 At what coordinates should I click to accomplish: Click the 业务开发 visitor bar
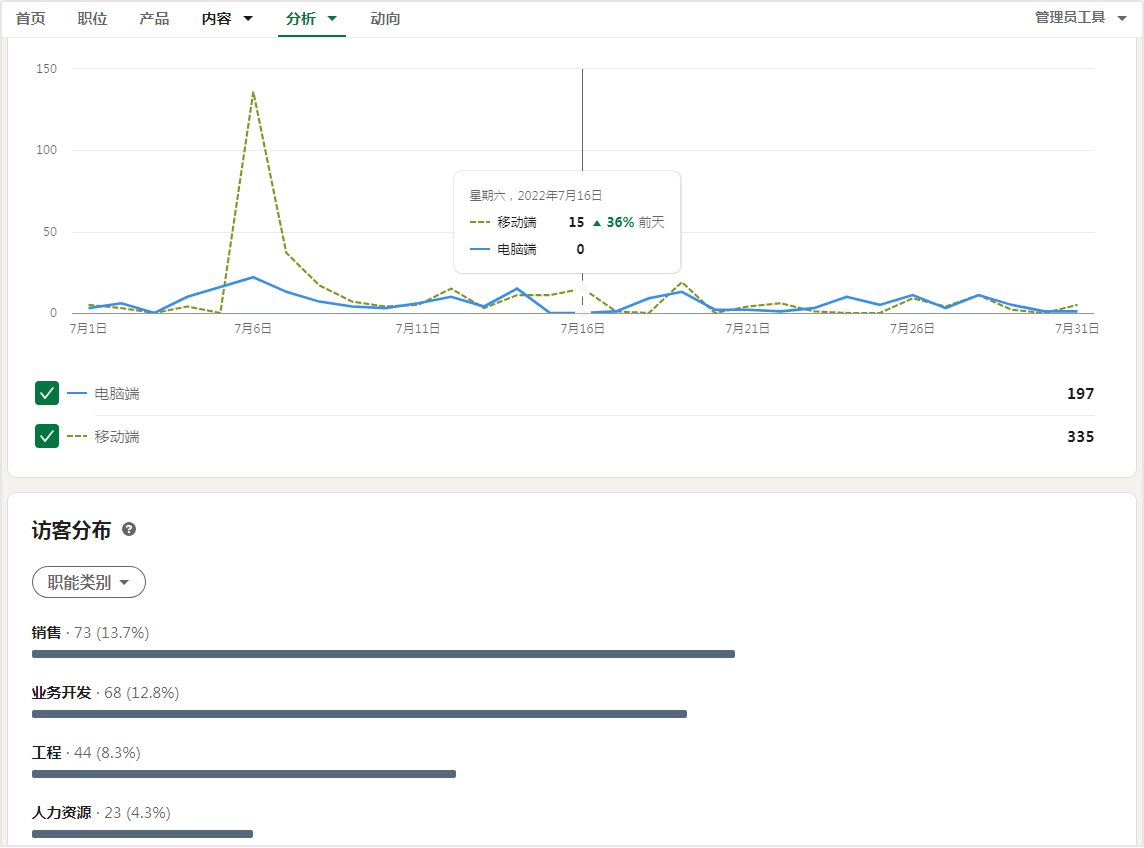point(359,714)
